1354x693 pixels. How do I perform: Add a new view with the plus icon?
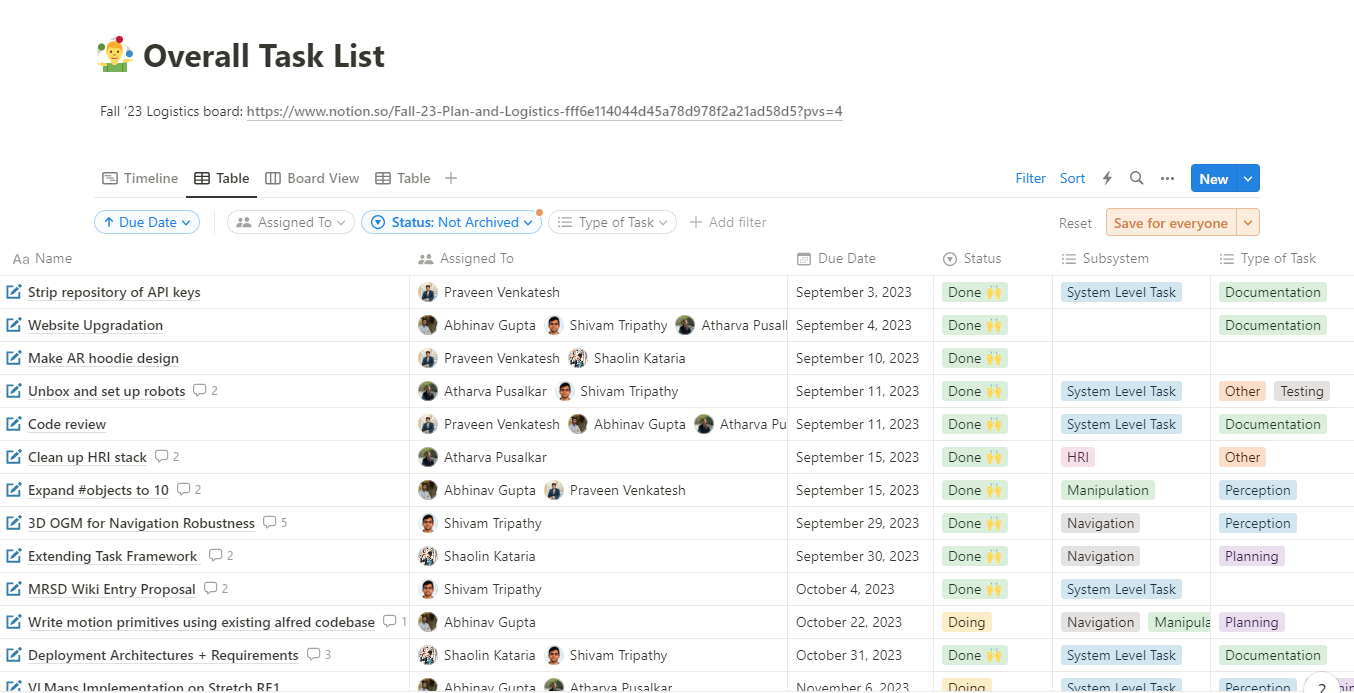451,178
